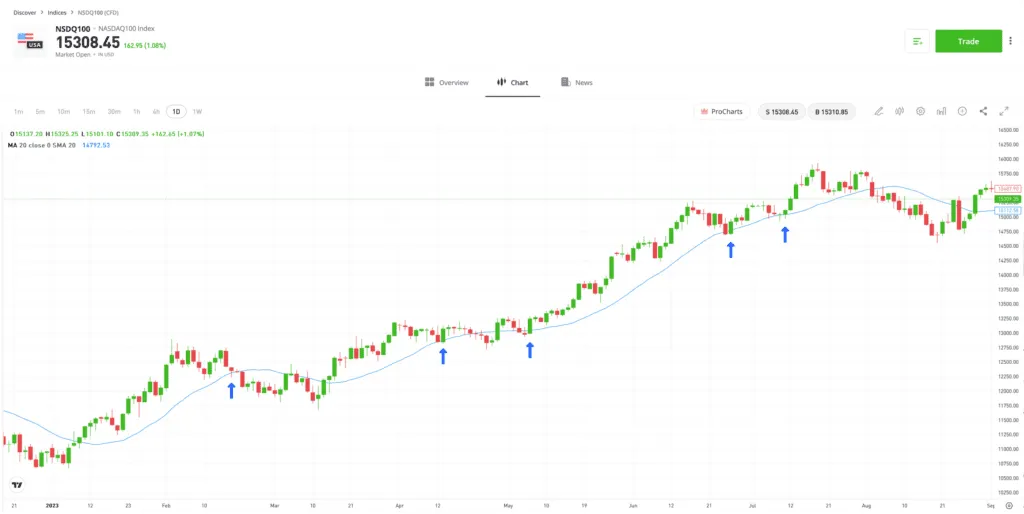Share the chart via share icon

point(983,112)
